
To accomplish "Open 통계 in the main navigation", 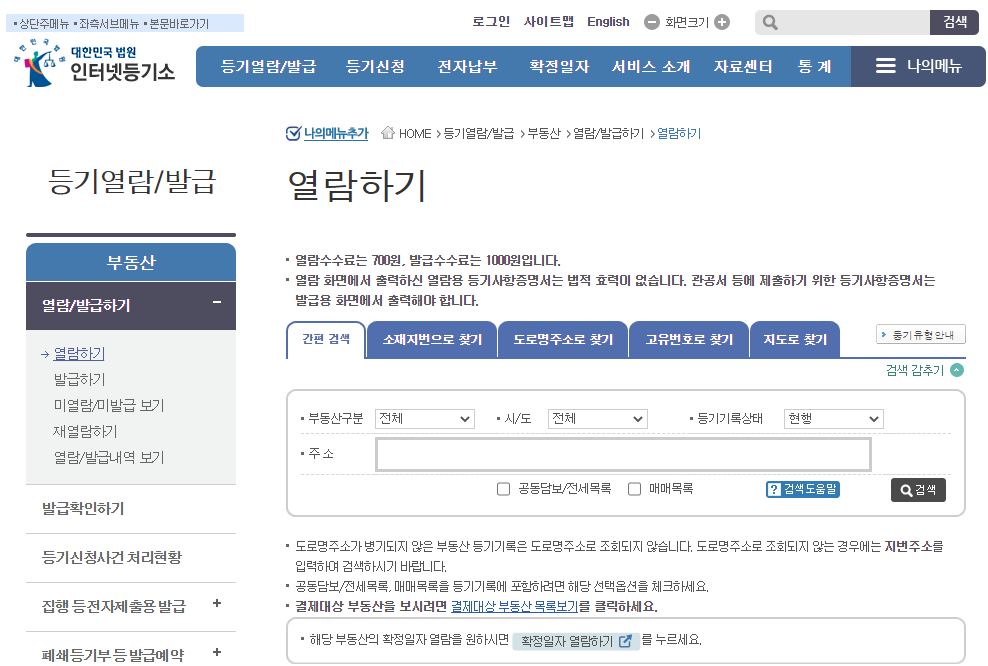I will pos(815,67).
